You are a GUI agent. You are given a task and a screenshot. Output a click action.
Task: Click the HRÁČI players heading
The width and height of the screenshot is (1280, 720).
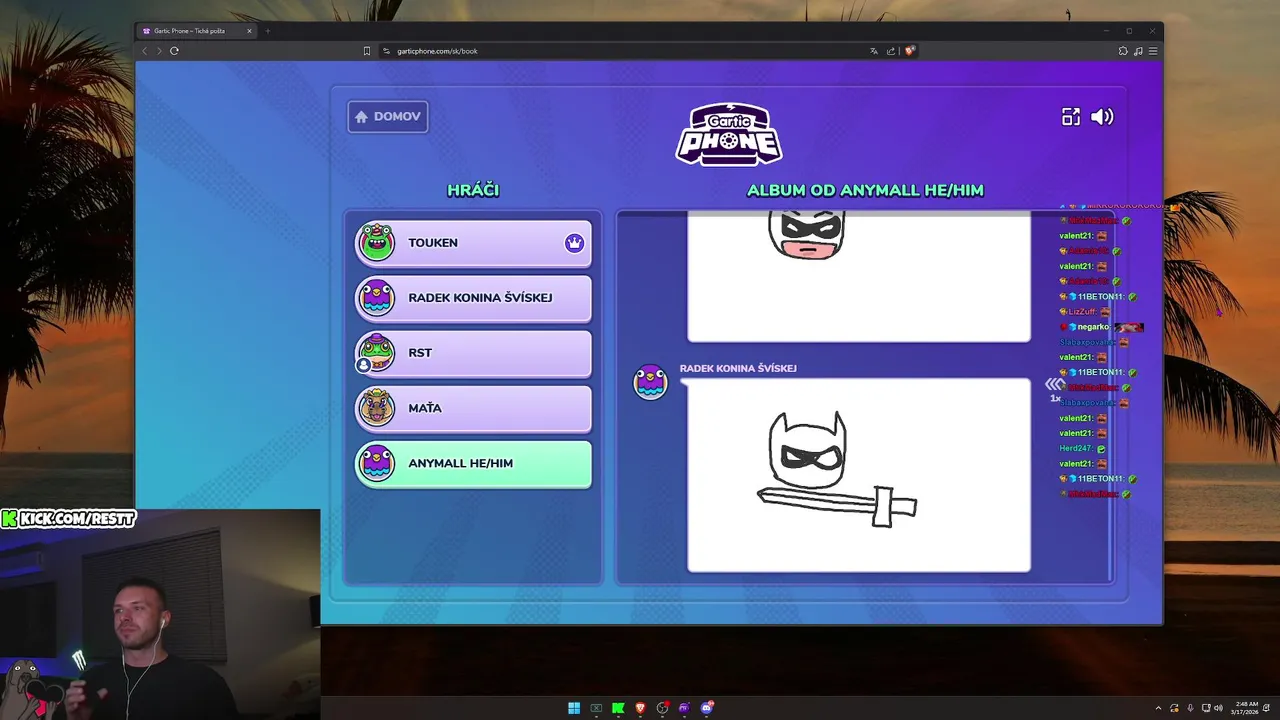pos(473,190)
